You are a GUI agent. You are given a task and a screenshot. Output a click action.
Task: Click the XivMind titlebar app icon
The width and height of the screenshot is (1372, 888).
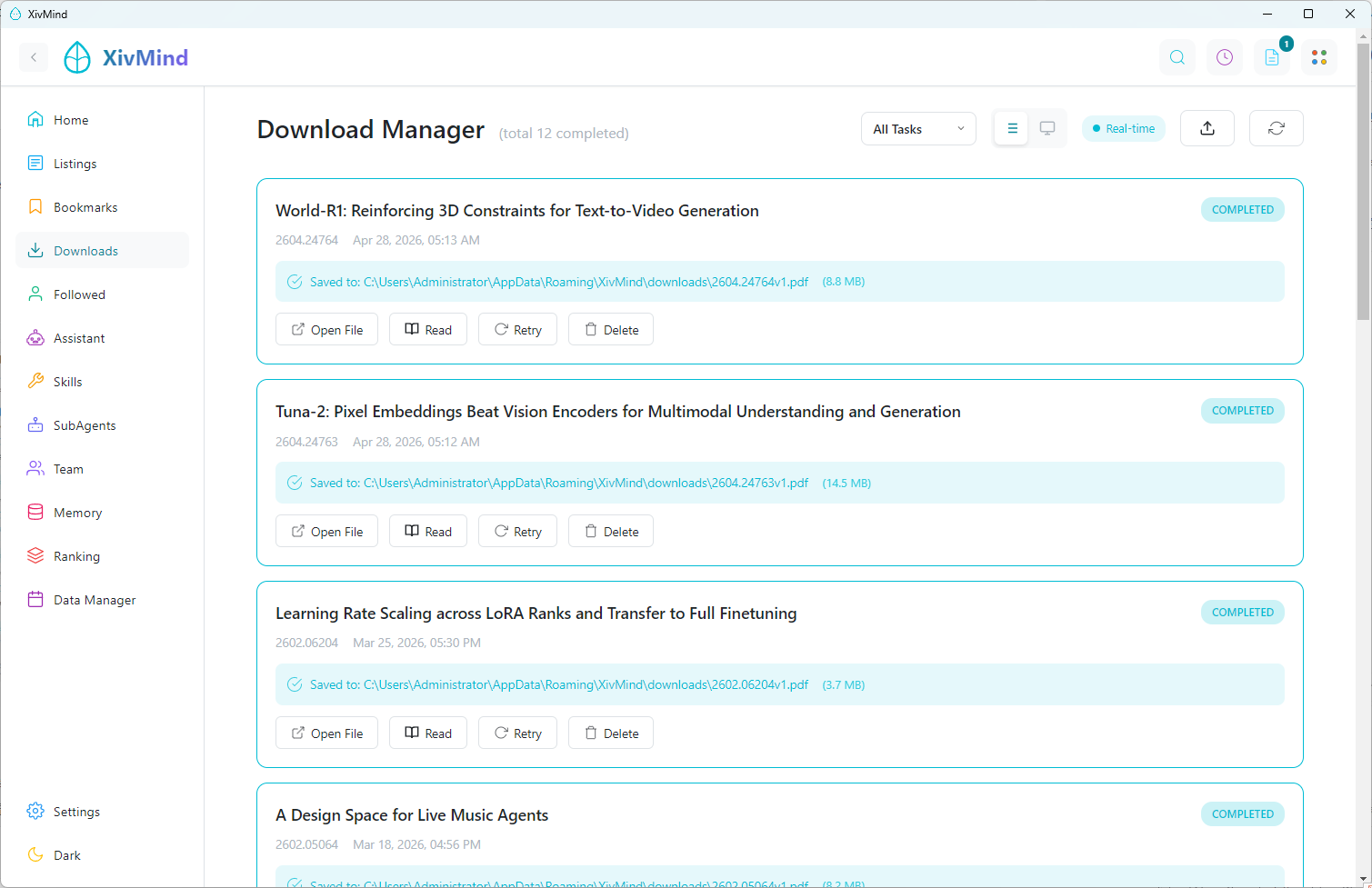tap(15, 14)
